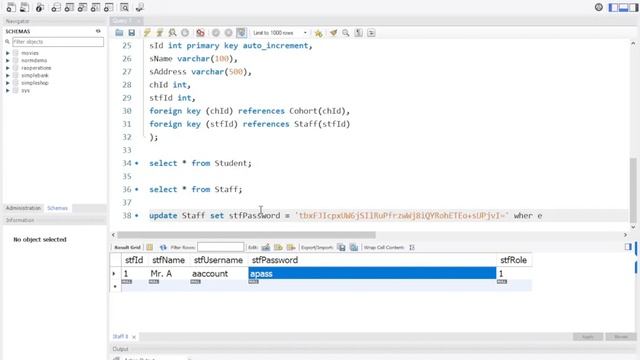
Task: Click the rollback transaction icon
Action: (228, 33)
